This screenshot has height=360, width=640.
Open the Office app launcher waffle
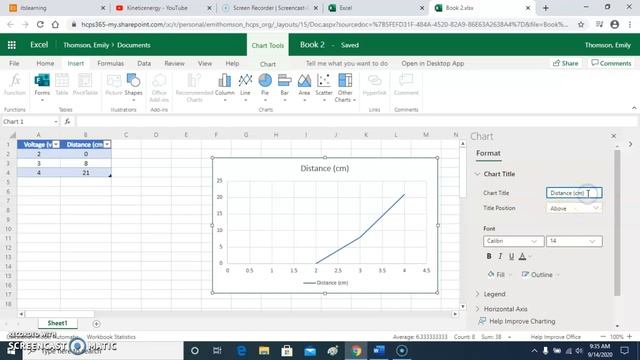(x=11, y=45)
